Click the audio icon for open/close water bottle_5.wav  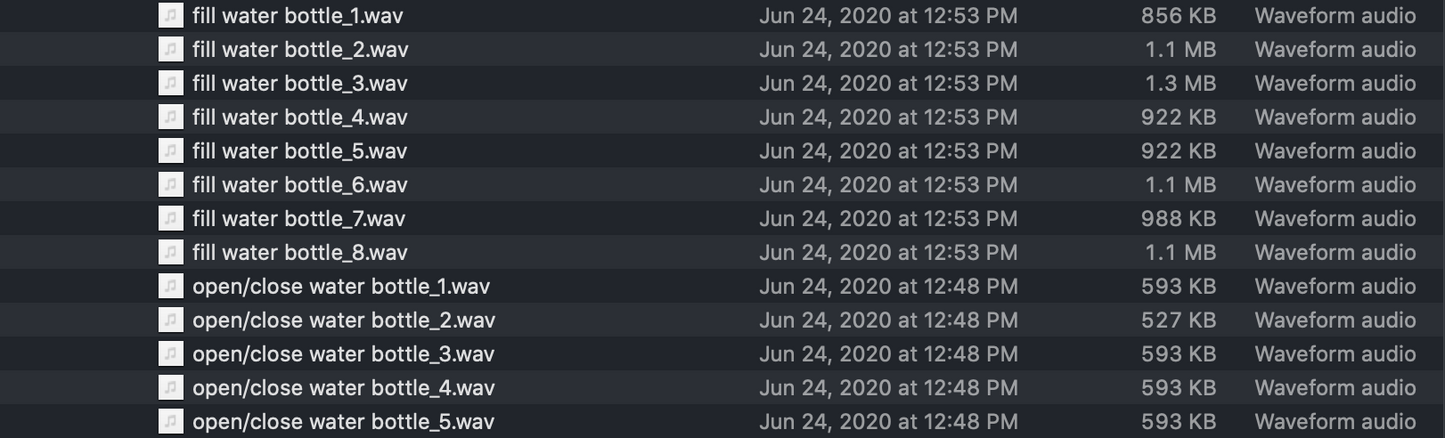(171, 421)
